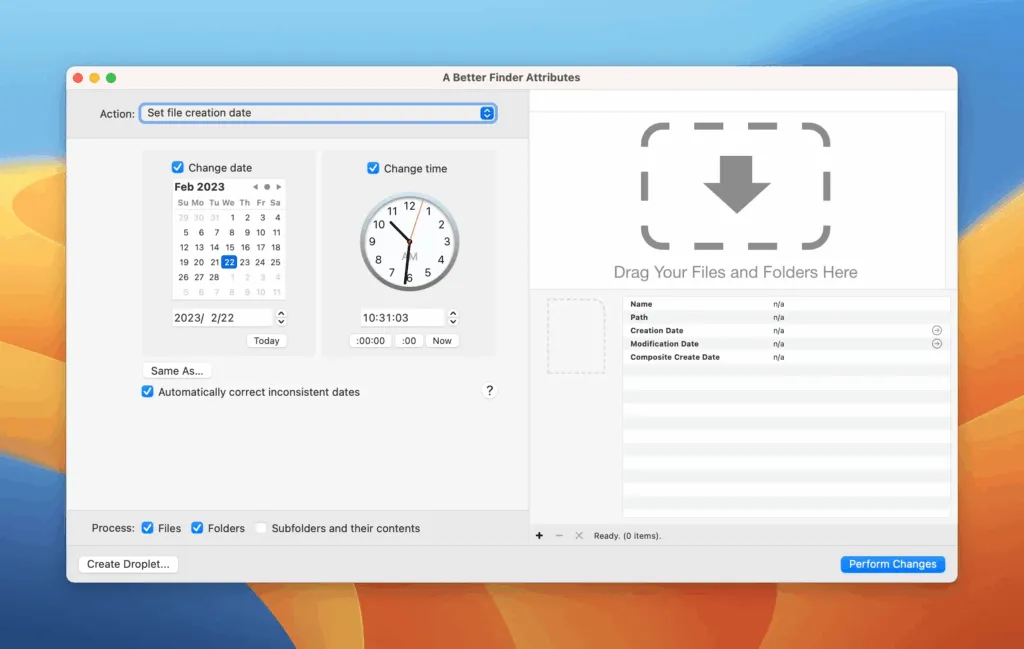Click the calendar previous month arrow

point(255,187)
